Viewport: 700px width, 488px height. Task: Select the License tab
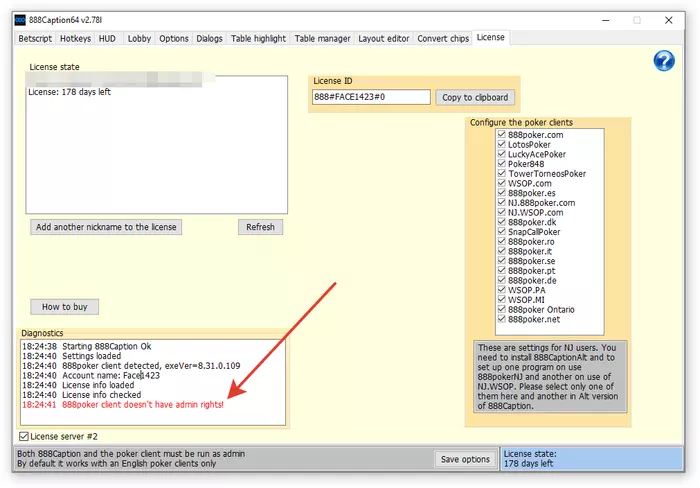point(490,38)
